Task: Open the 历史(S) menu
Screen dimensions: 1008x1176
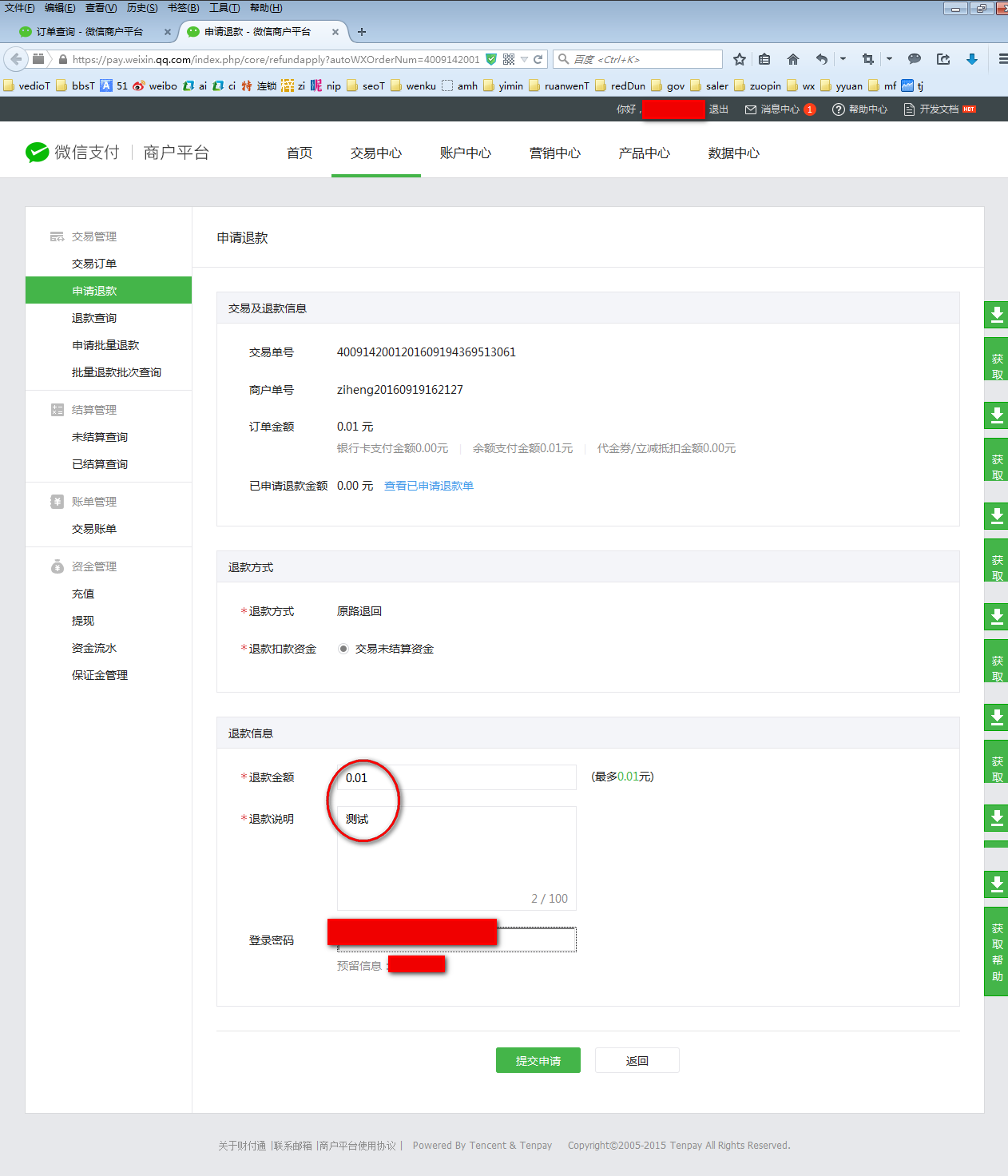Action: point(142,8)
